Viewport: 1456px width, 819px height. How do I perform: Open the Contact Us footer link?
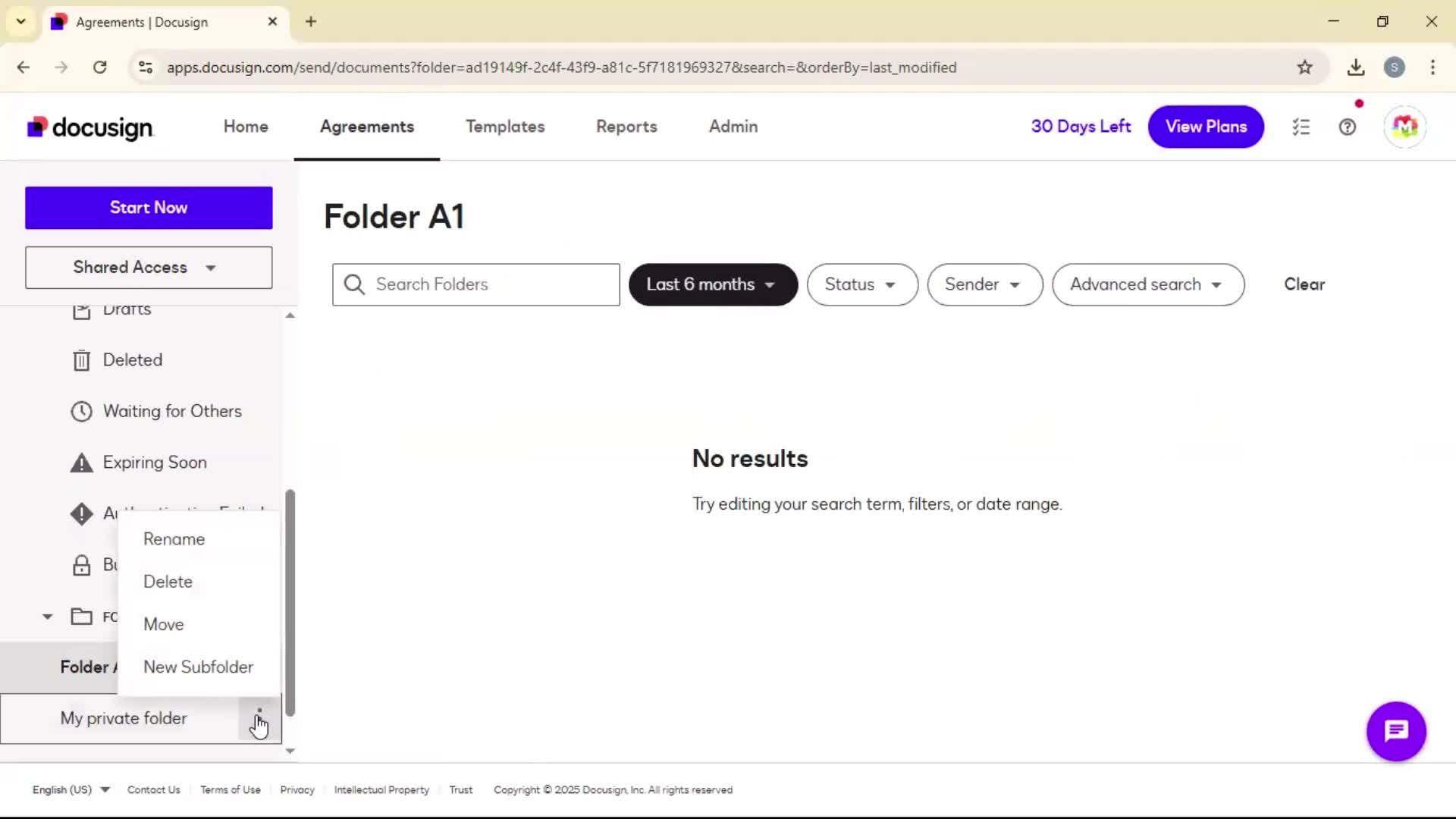[x=154, y=789]
